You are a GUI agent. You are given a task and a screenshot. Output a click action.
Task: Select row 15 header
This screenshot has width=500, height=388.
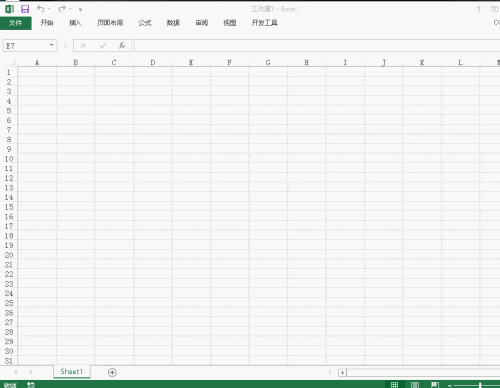pyautogui.click(x=9, y=207)
